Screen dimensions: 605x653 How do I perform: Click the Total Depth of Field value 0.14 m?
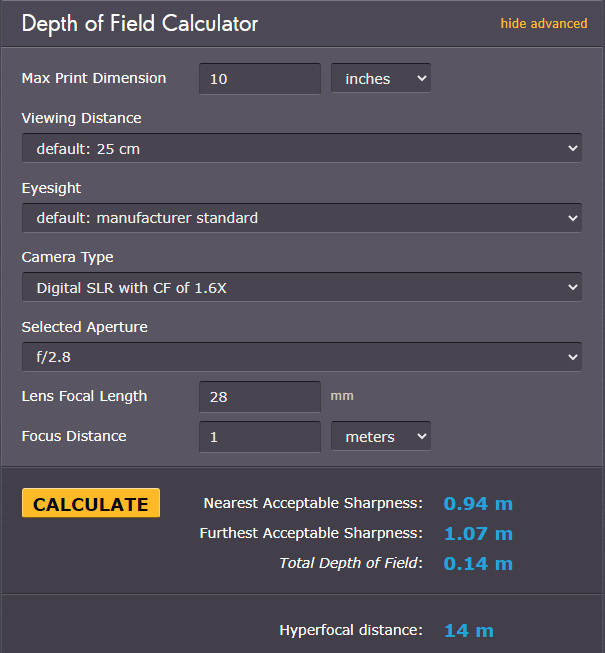[x=478, y=564]
